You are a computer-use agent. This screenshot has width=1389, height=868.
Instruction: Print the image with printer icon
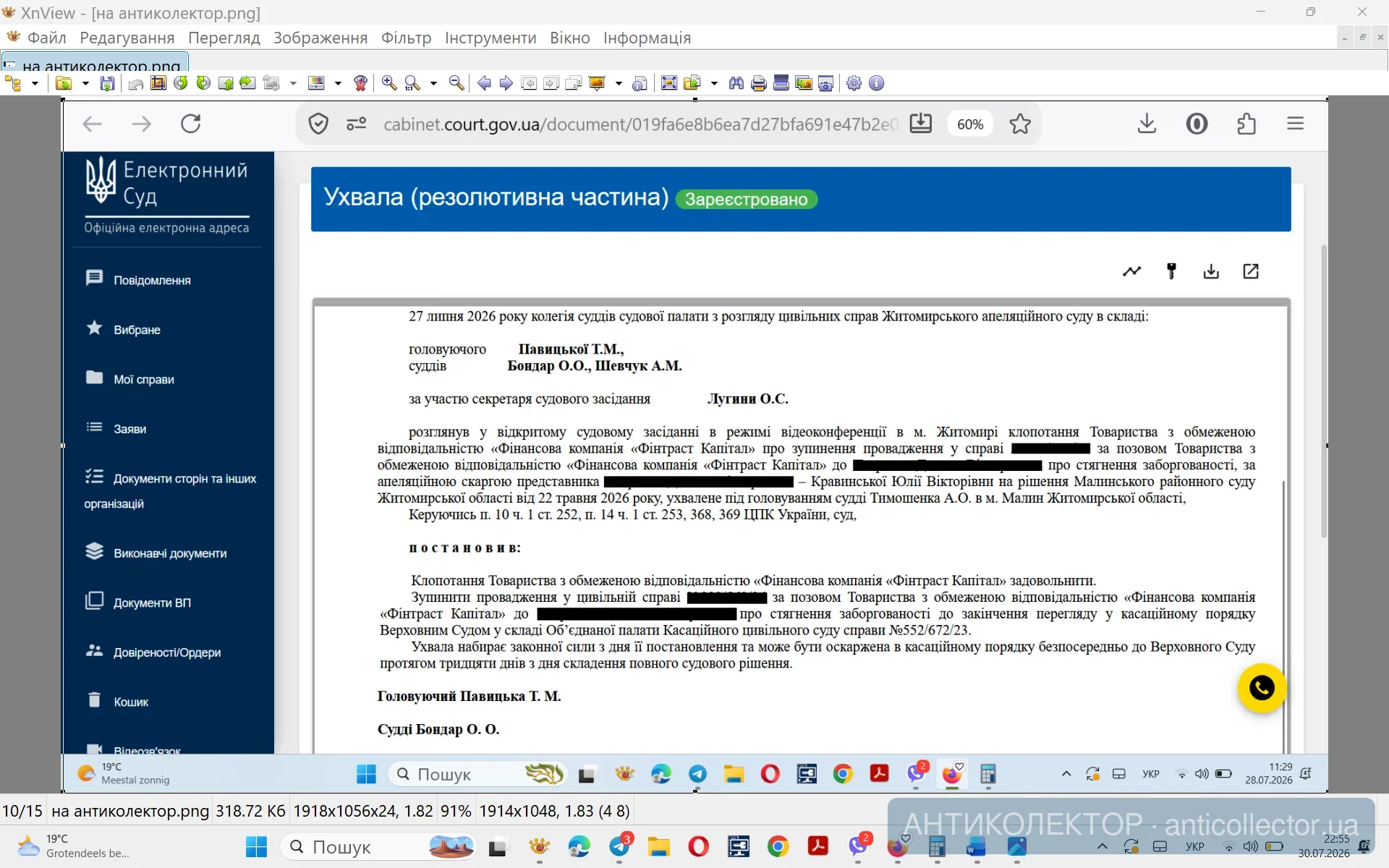759,83
